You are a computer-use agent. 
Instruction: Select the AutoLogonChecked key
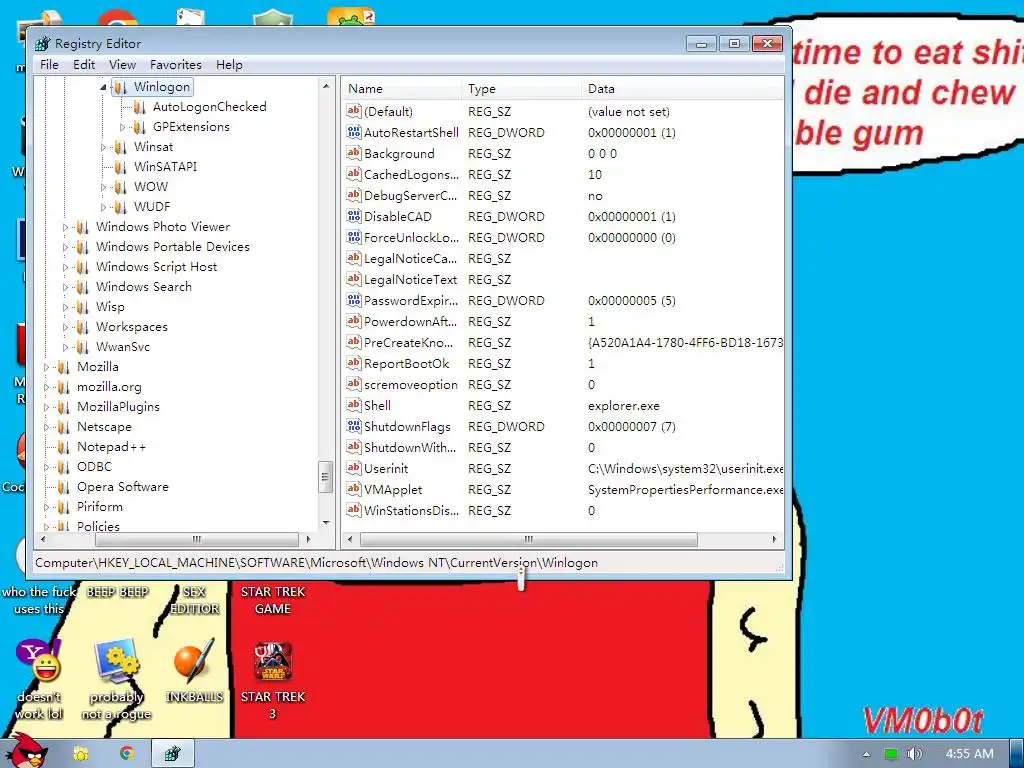point(210,107)
